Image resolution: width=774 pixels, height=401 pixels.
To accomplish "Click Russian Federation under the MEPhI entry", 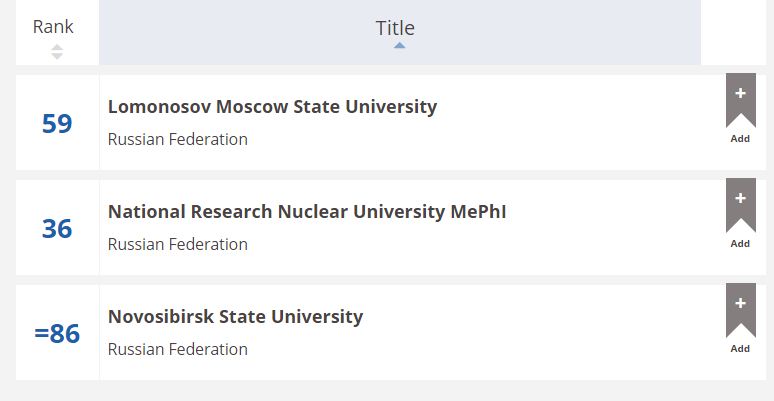I will 178,244.
